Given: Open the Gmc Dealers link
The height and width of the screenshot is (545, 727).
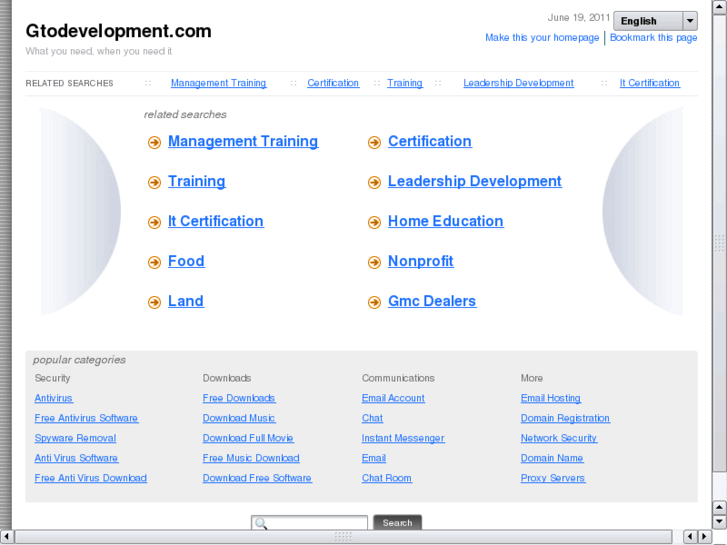Looking at the screenshot, I should point(432,301).
